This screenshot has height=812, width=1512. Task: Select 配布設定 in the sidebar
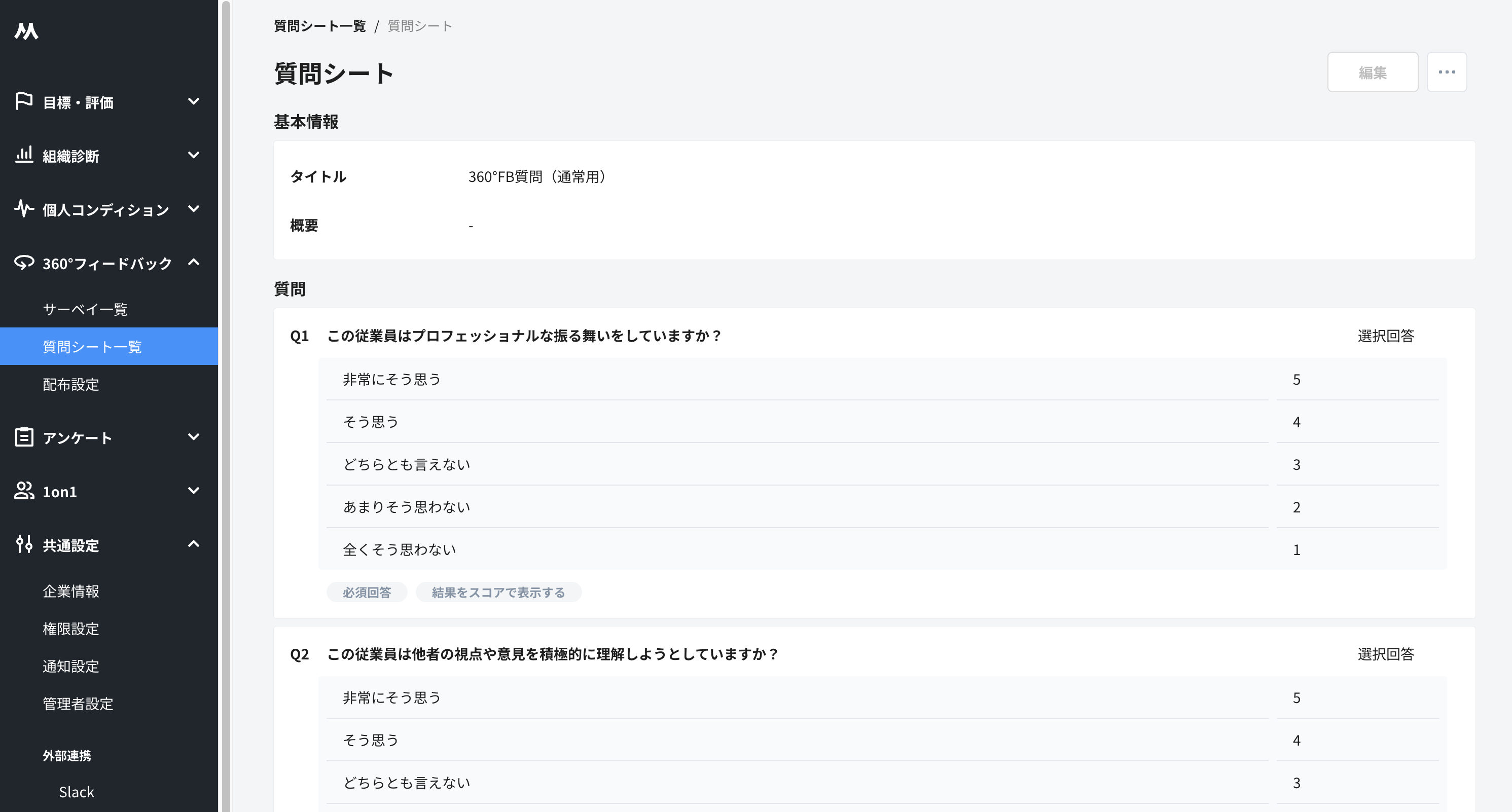point(70,384)
